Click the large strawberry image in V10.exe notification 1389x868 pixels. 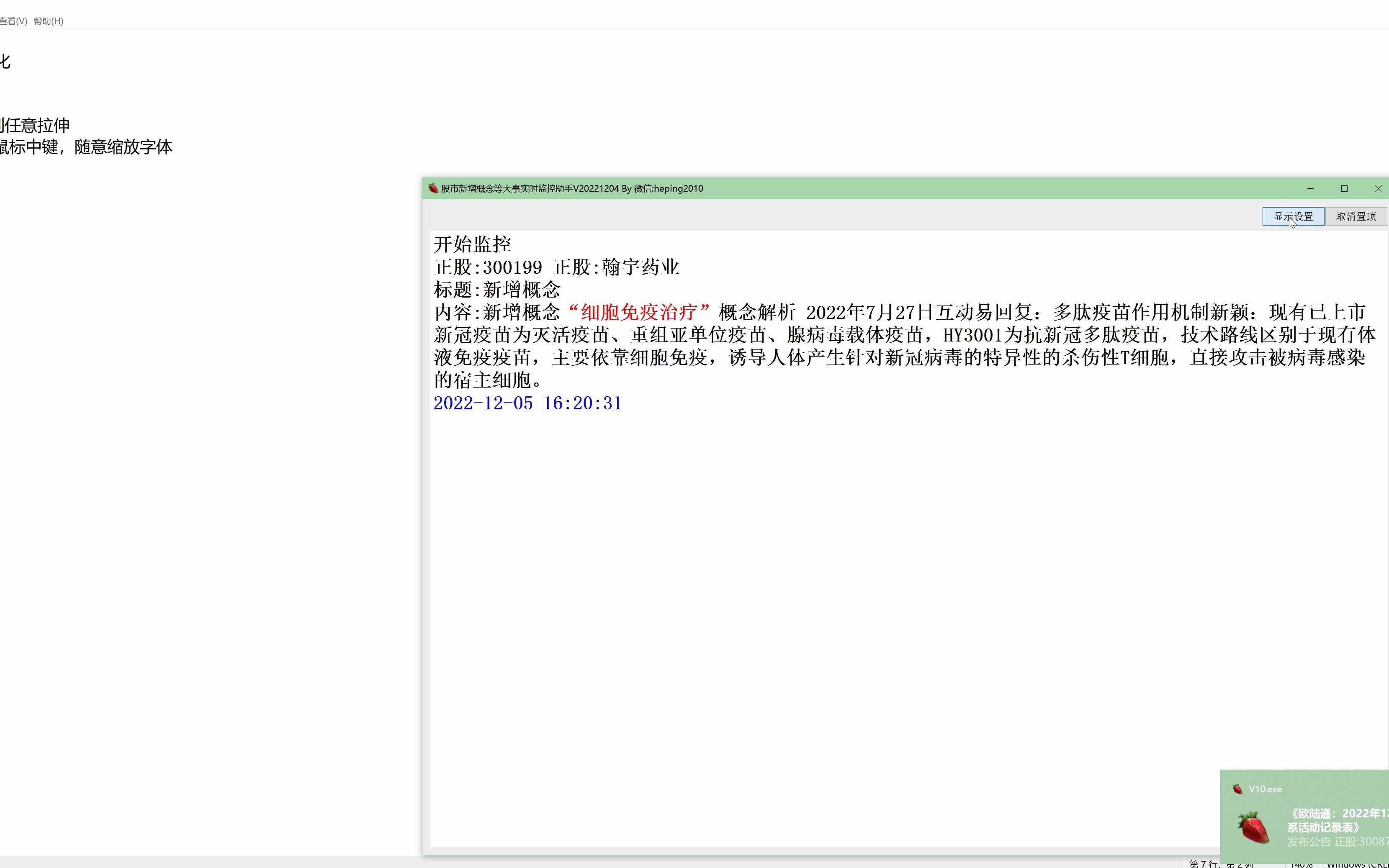1253,827
